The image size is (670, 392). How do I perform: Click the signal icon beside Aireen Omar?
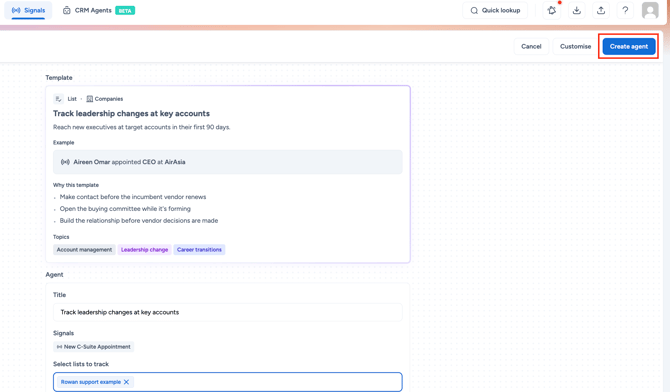(x=65, y=162)
